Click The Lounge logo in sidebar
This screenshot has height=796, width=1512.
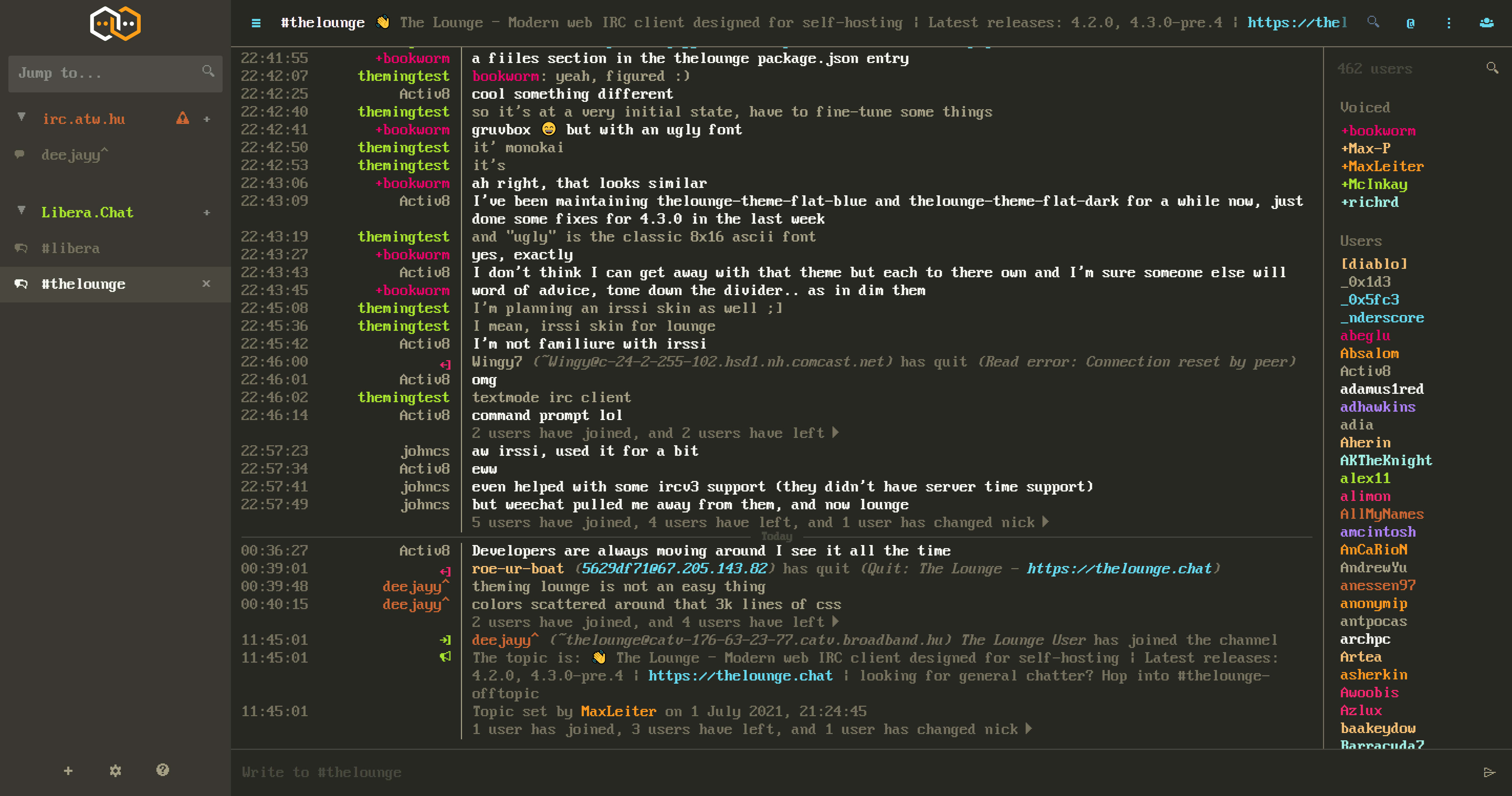point(115,23)
